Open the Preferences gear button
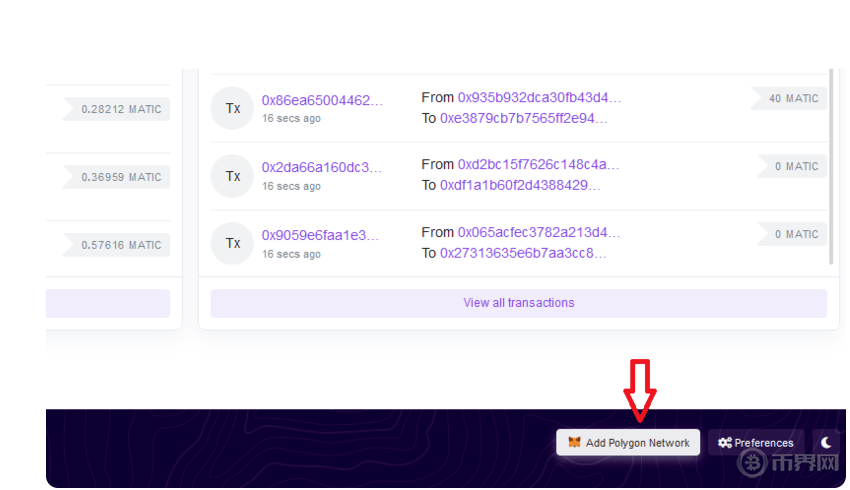Viewport: 850px width, 490px height. pos(756,442)
